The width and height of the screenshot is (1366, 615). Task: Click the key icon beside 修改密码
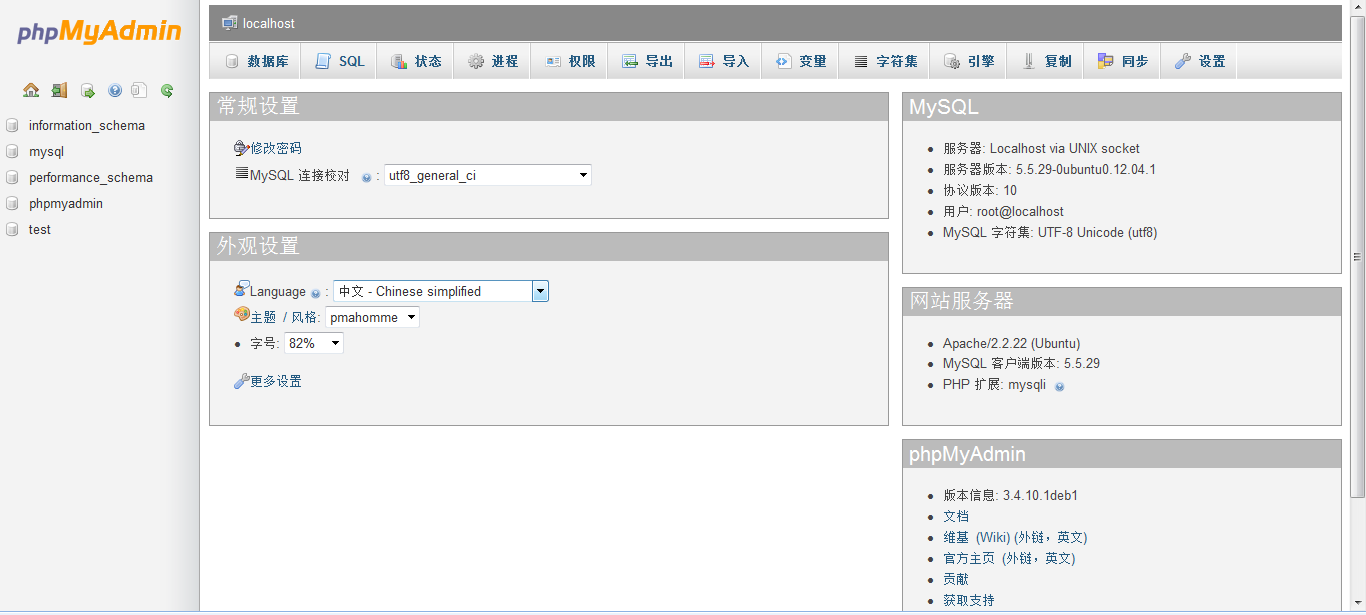pyautogui.click(x=241, y=148)
